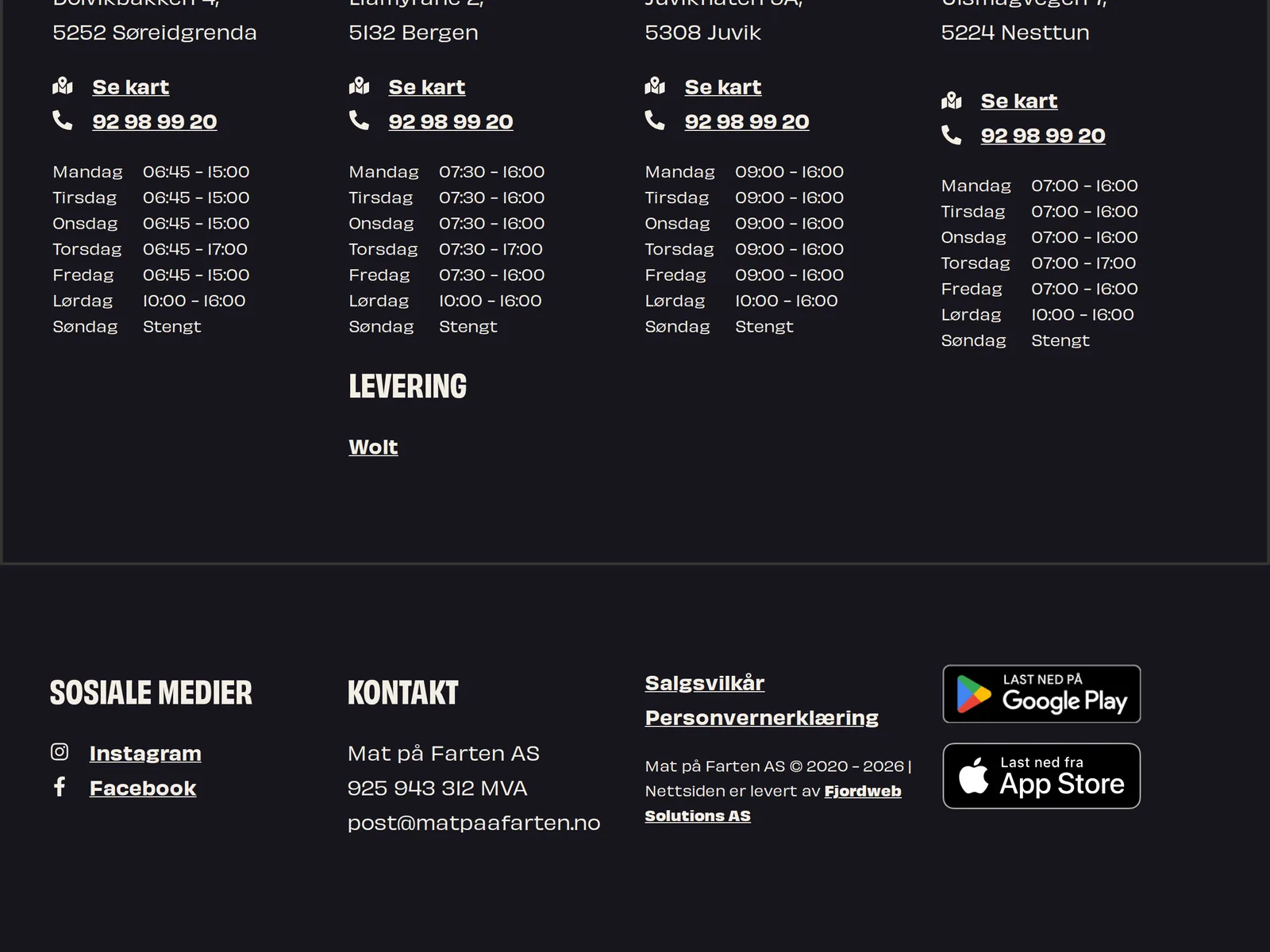Open Se kart for 5132 Bergen
1270x952 pixels.
coord(426,87)
